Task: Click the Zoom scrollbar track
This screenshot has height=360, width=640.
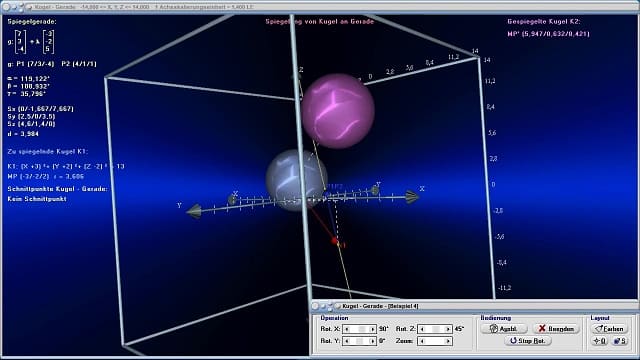Action: pyautogui.click(x=435, y=341)
